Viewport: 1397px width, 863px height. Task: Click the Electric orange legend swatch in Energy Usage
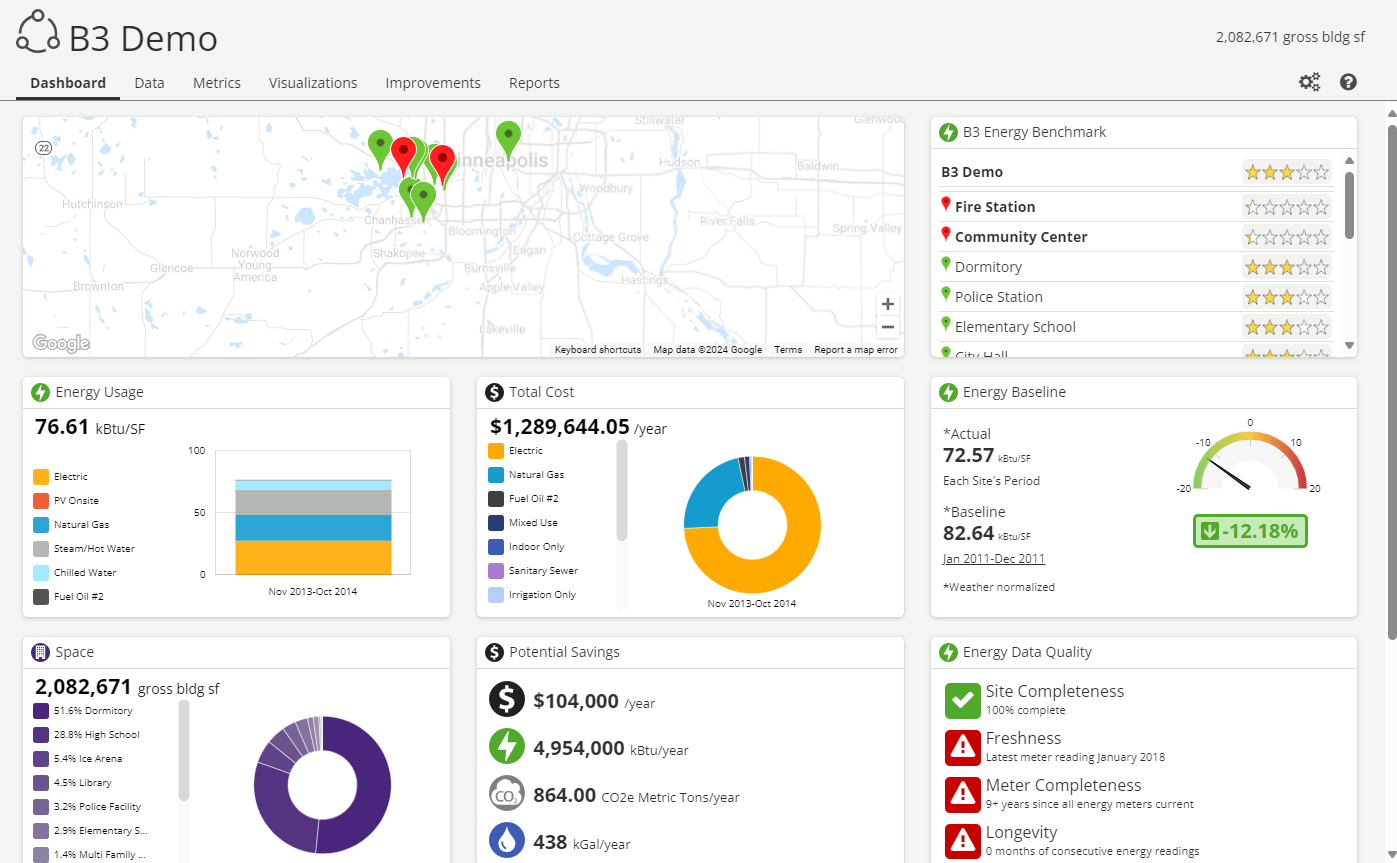pyautogui.click(x=41, y=477)
